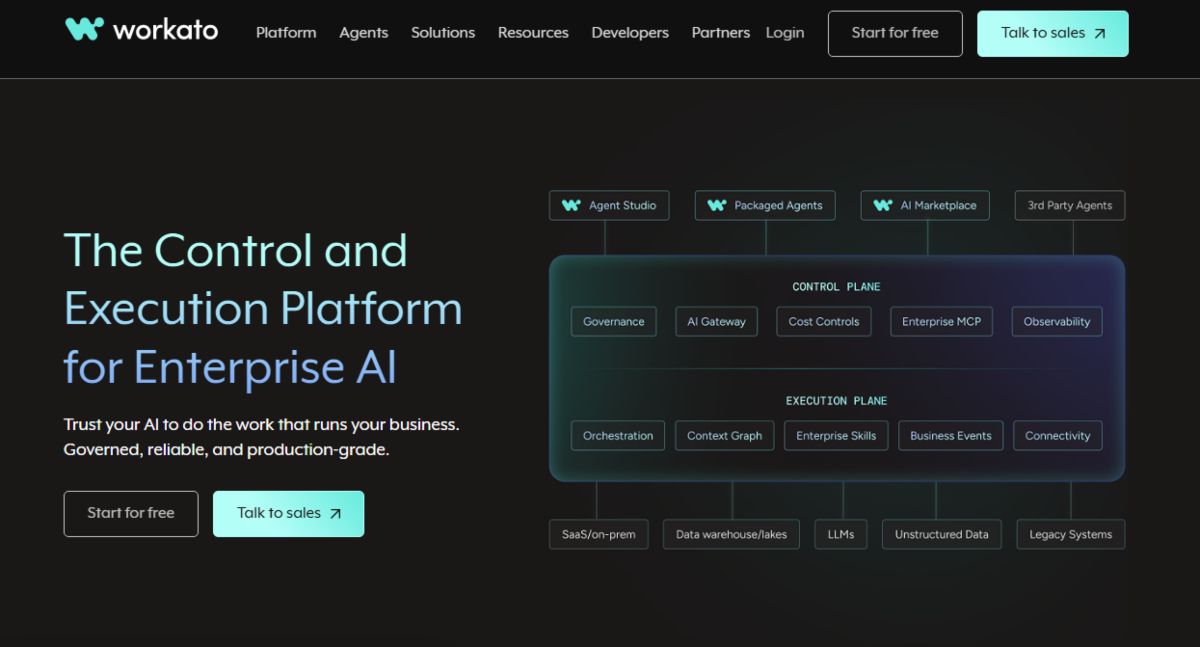The height and width of the screenshot is (647, 1200).
Task: Click the Enterprise Skills box
Action: (836, 436)
